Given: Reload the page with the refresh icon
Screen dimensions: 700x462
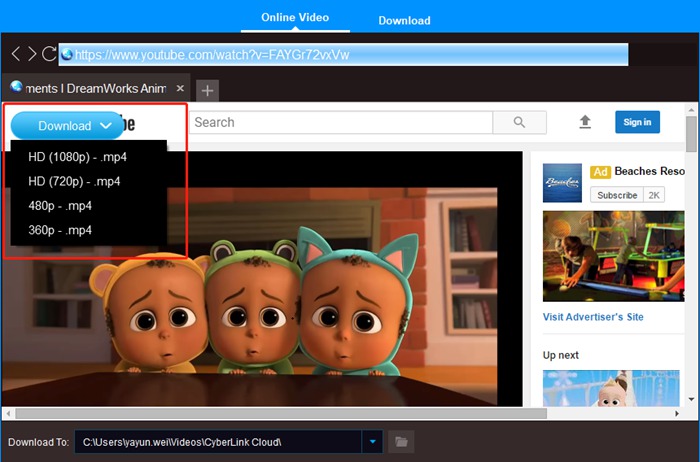Looking at the screenshot, I should click(x=49, y=54).
